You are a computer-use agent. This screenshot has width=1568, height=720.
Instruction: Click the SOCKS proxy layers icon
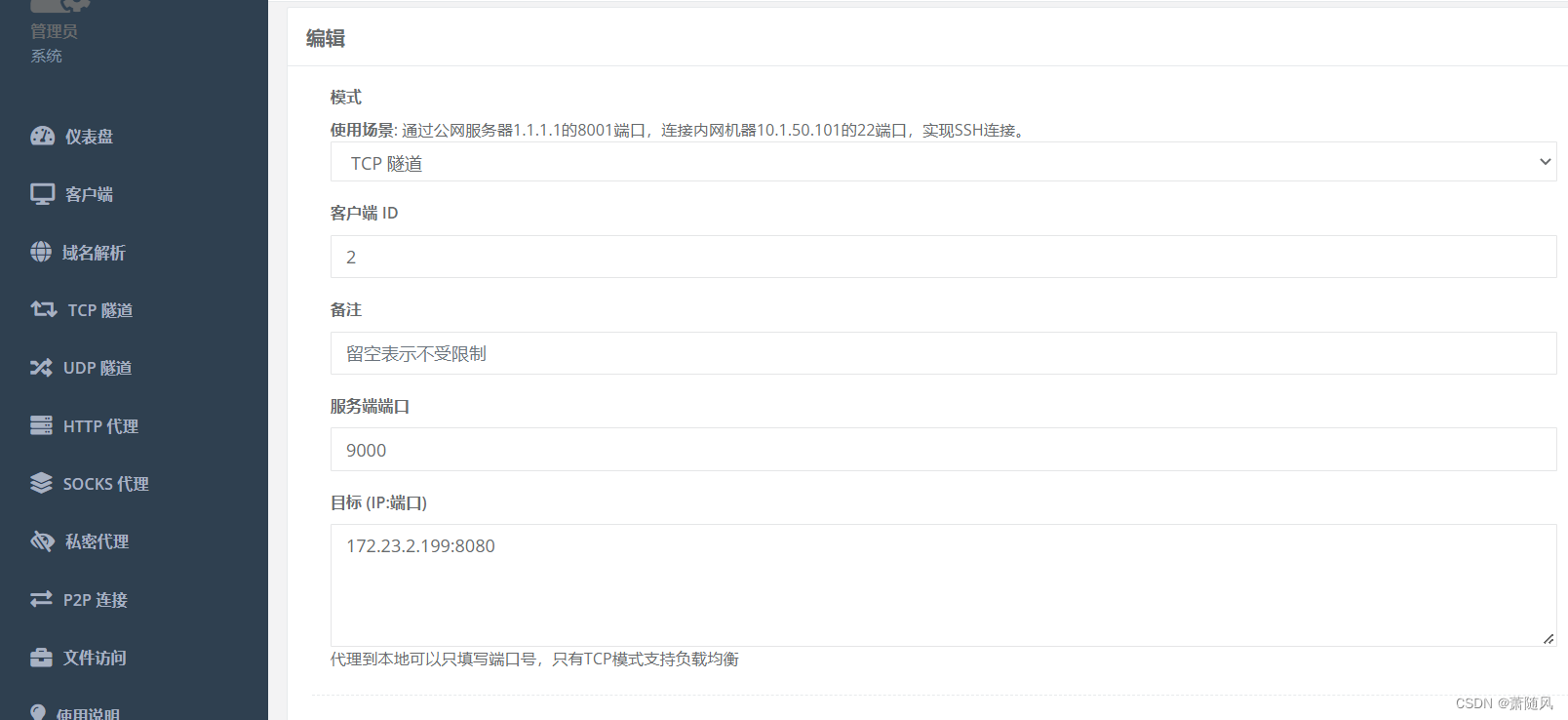click(x=41, y=483)
